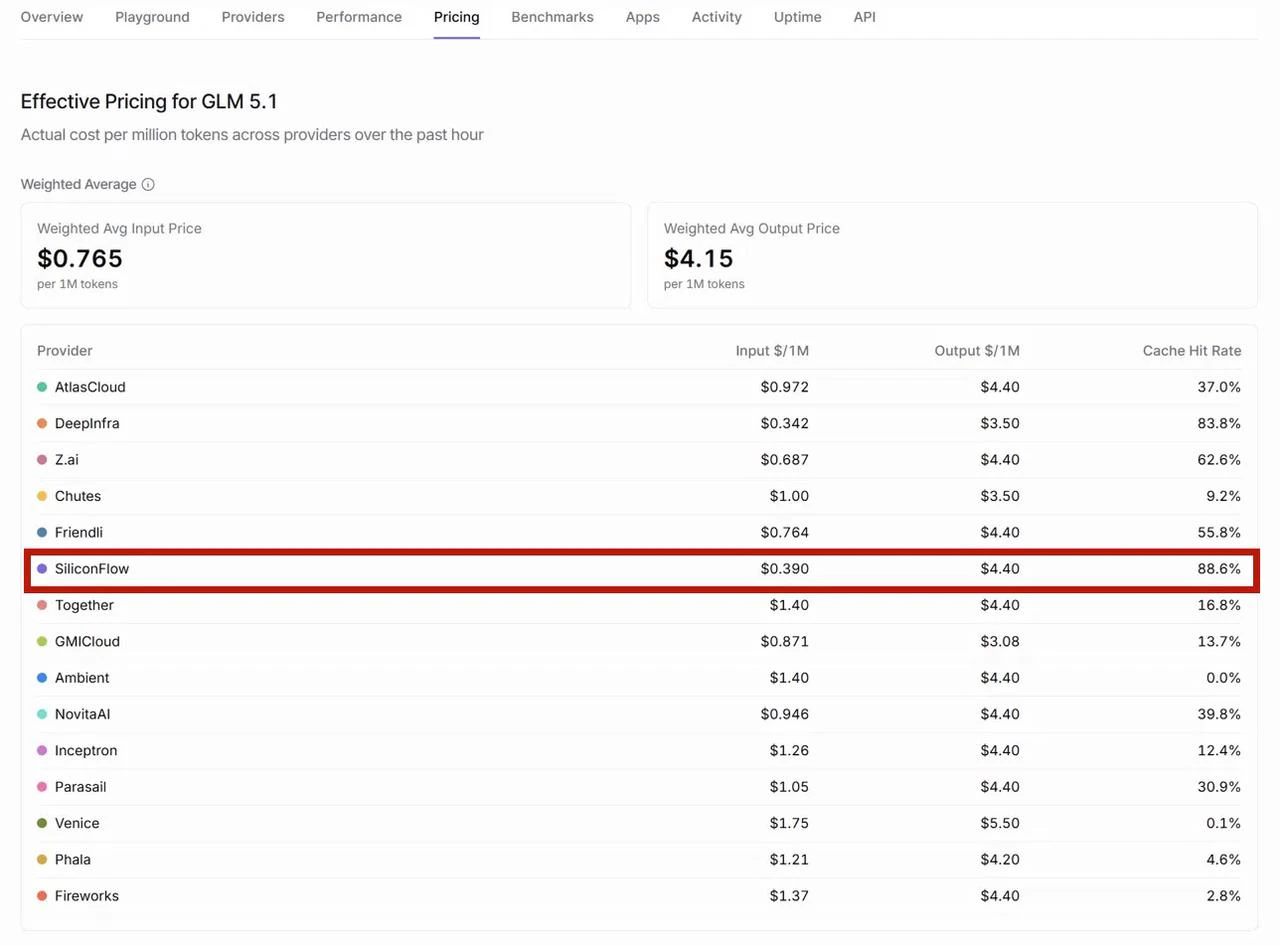Image resolution: width=1280 pixels, height=945 pixels.
Task: Select the GMICloud provider name
Action: (x=87, y=641)
